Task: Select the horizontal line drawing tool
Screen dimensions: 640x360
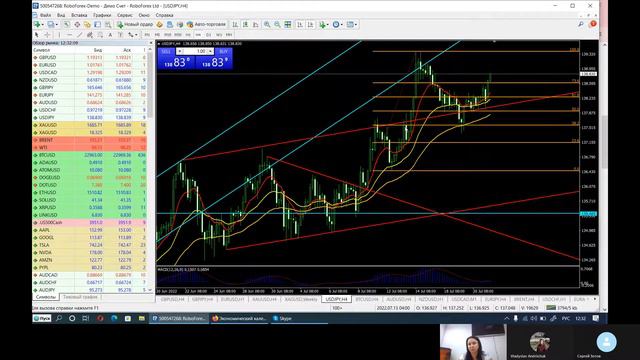Action: pyautogui.click(x=70, y=35)
